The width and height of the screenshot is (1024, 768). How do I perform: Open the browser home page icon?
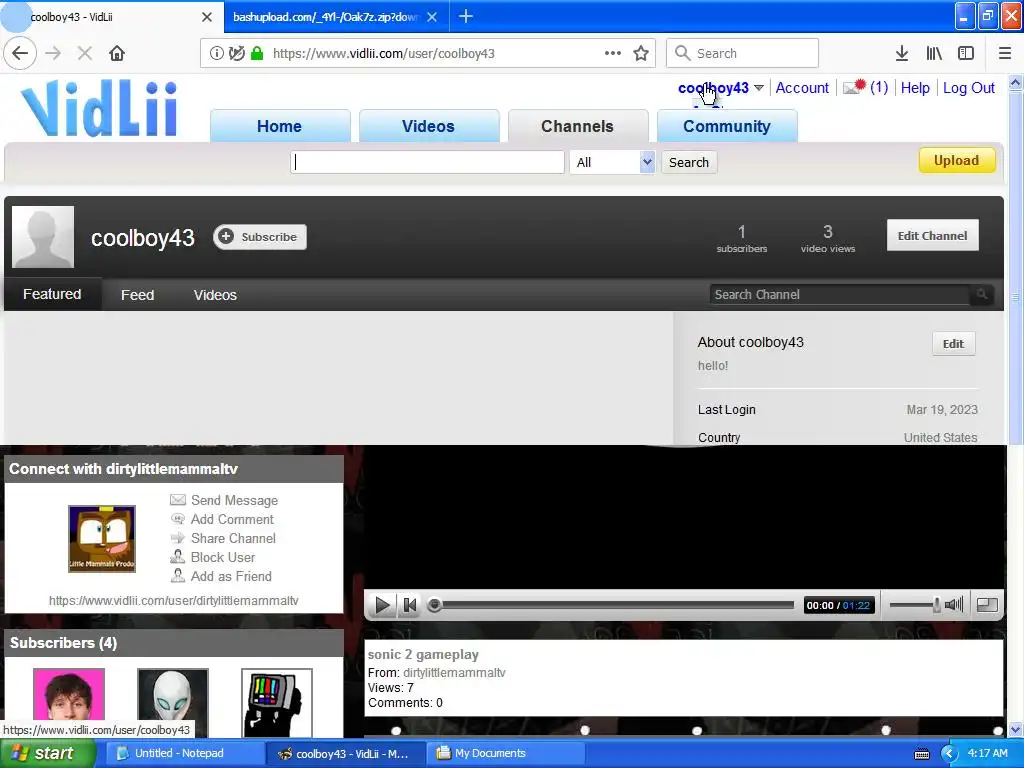pos(117,53)
